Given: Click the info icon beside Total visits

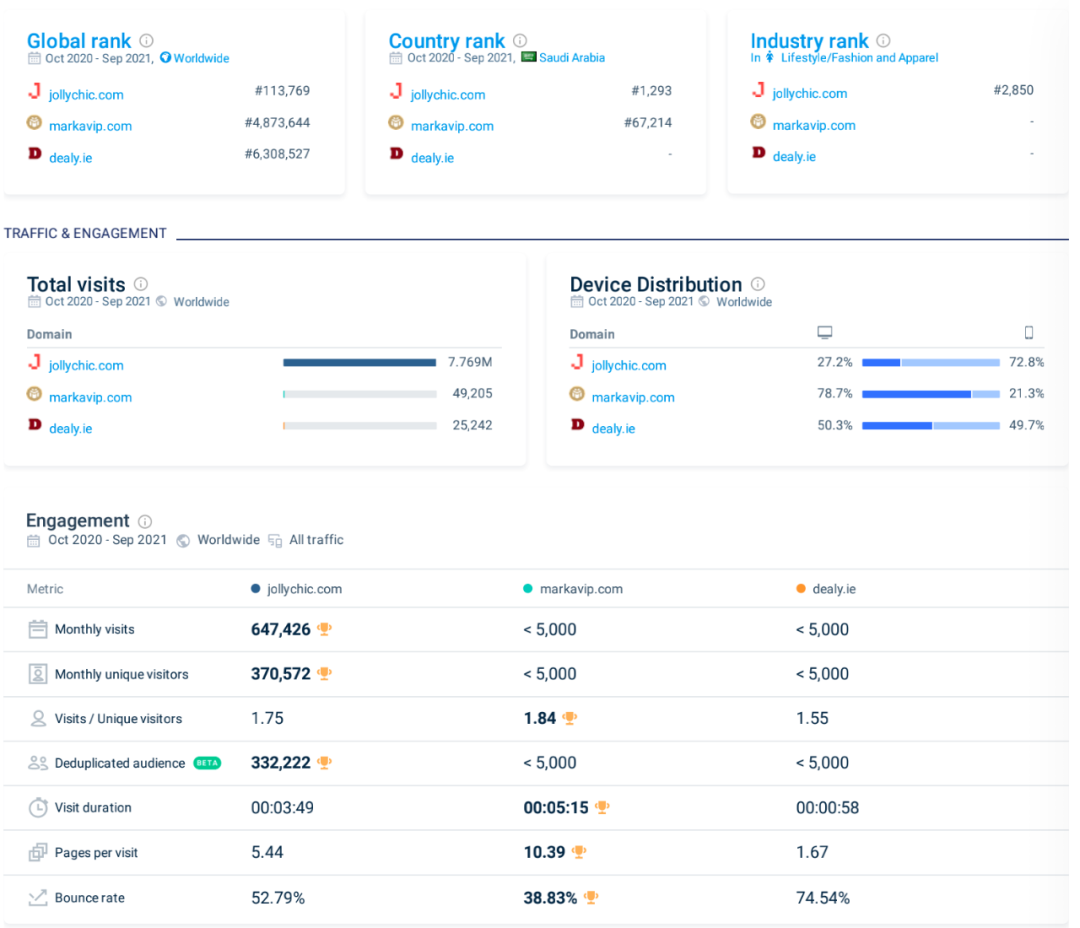Looking at the screenshot, I should [141, 284].
